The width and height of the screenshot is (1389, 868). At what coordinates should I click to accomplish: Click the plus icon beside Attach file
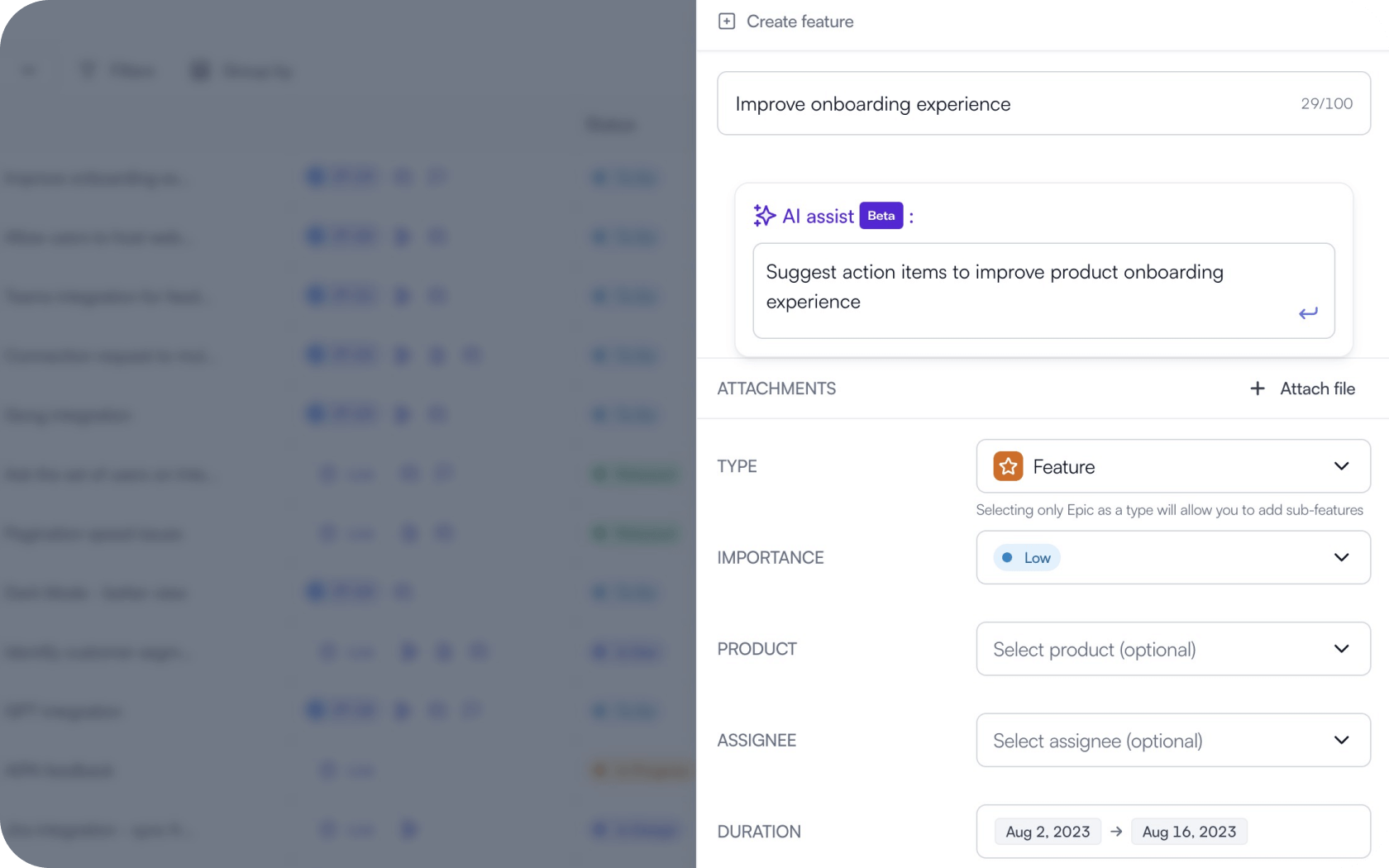click(1257, 388)
